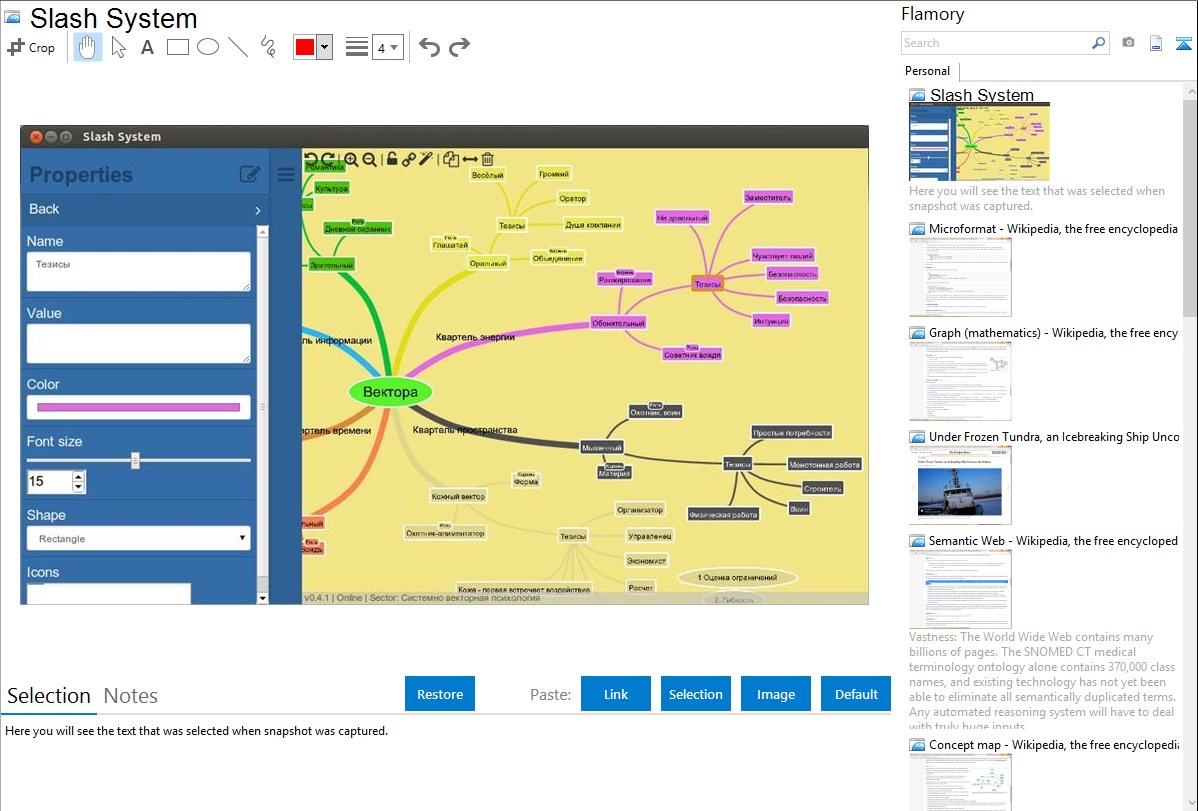Activate the hand pan tool
The height and width of the screenshot is (811, 1198).
87,47
